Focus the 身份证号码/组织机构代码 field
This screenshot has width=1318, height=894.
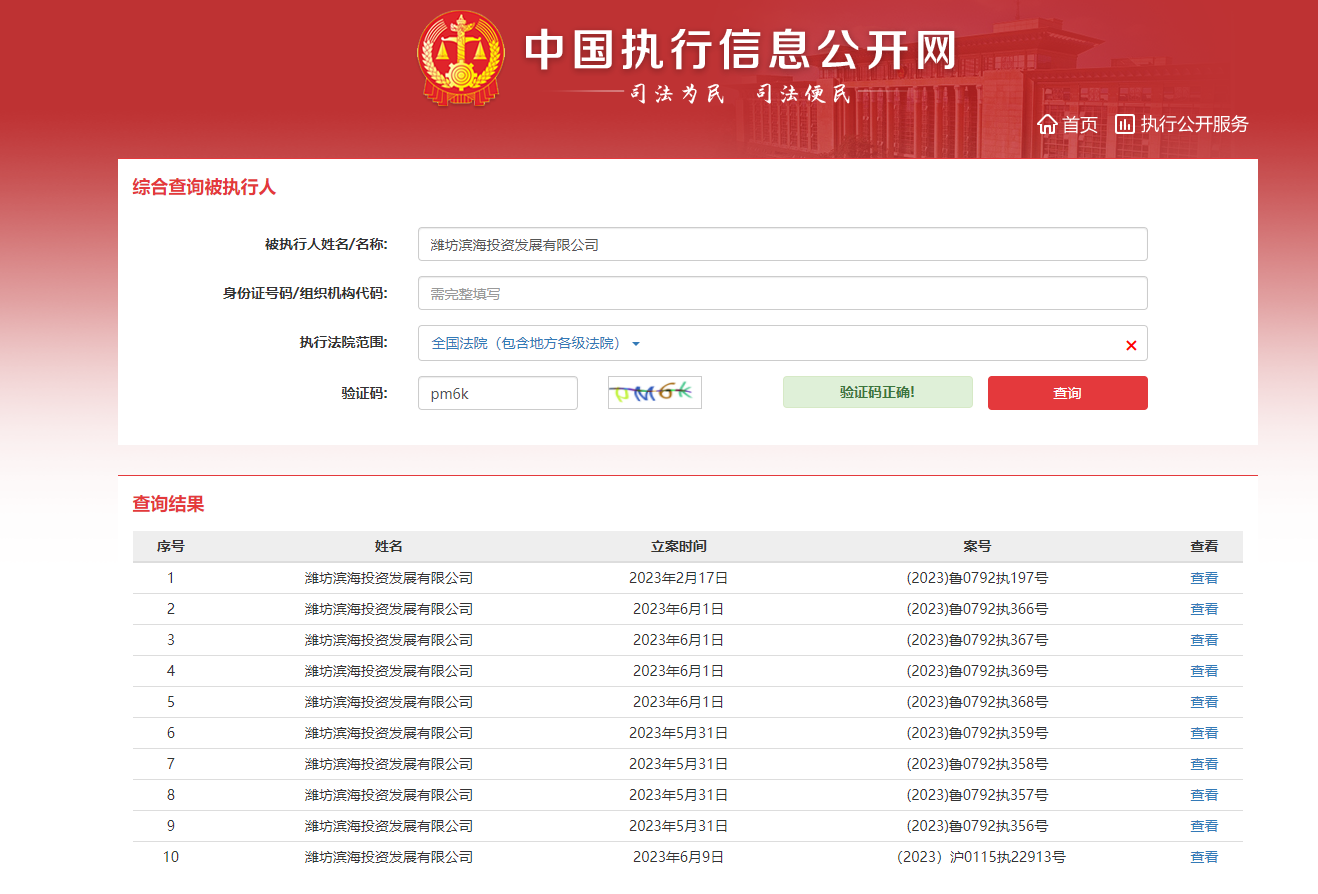click(782, 293)
